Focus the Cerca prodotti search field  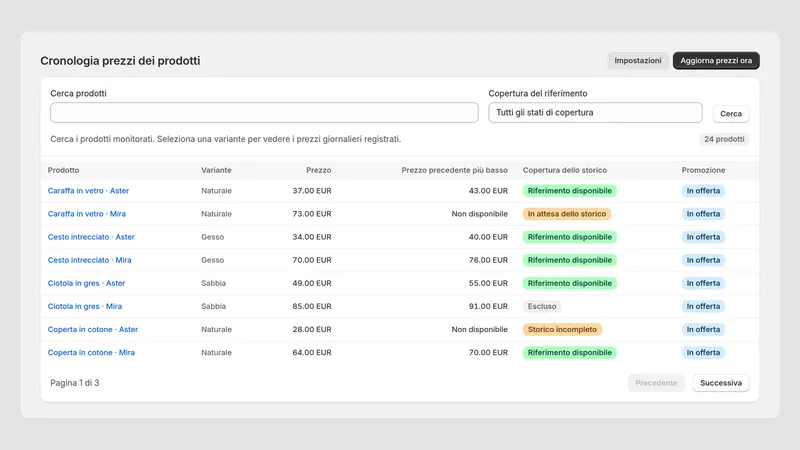[x=264, y=113]
